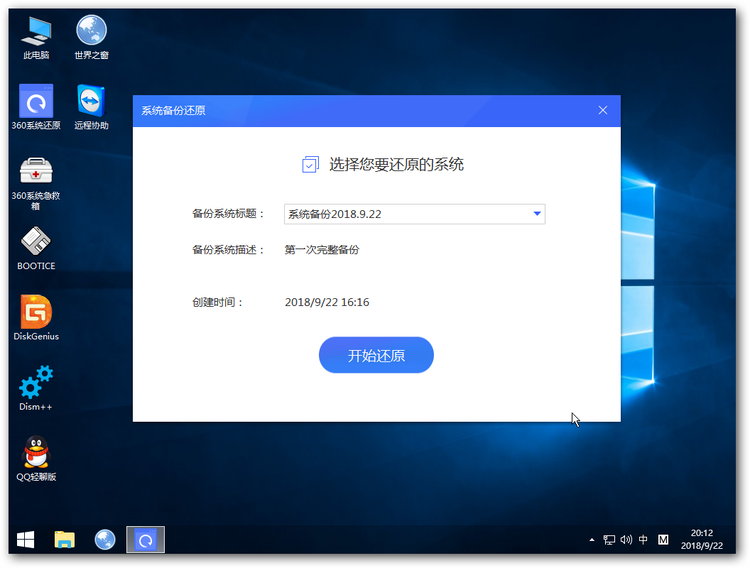The width and height of the screenshot is (750, 568).
Task: Click the 开始还原 button
Action: point(376,355)
